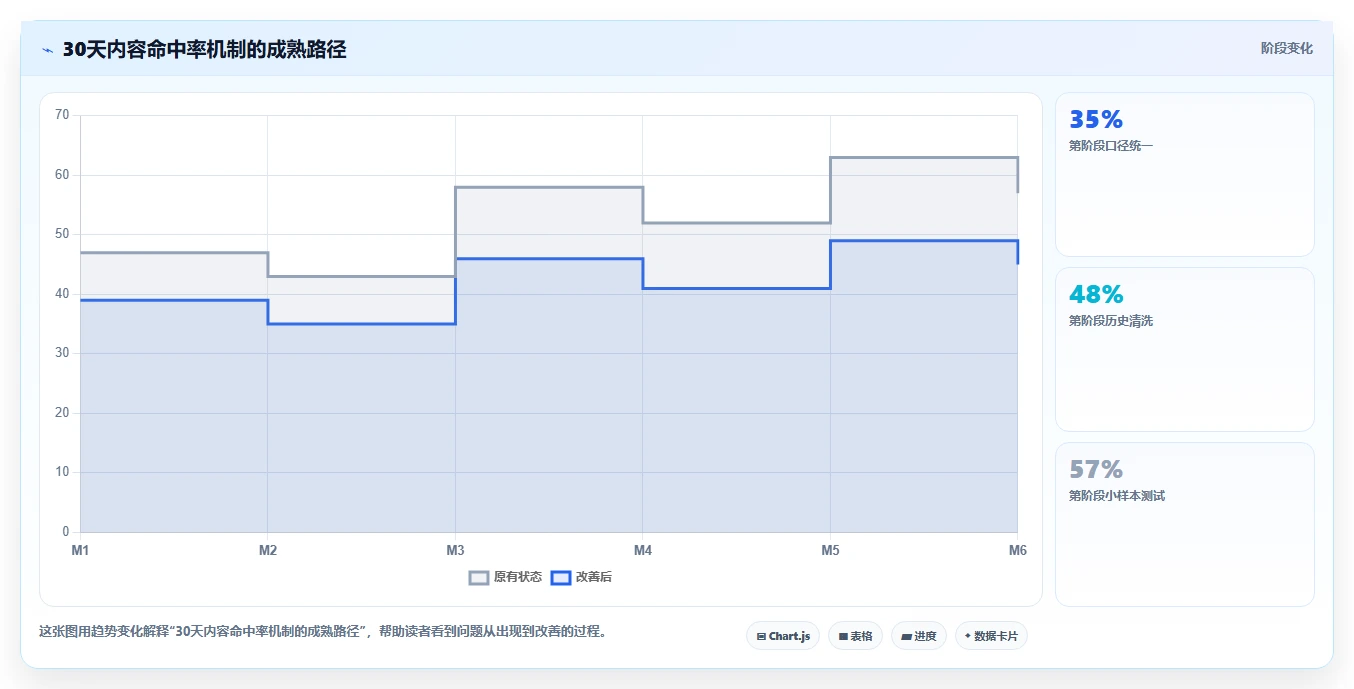
Task: Select the 数据卡片 tag chip
Action: coord(991,636)
